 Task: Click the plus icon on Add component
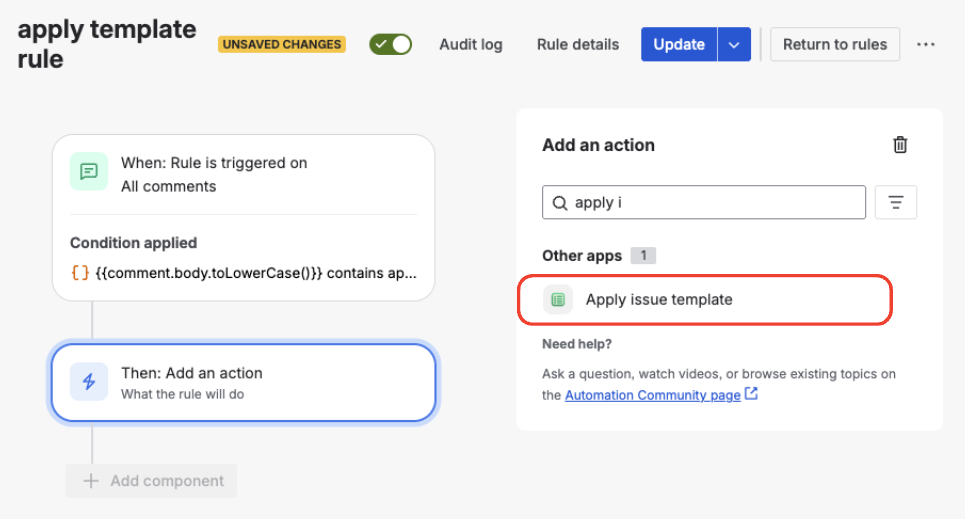(91, 481)
